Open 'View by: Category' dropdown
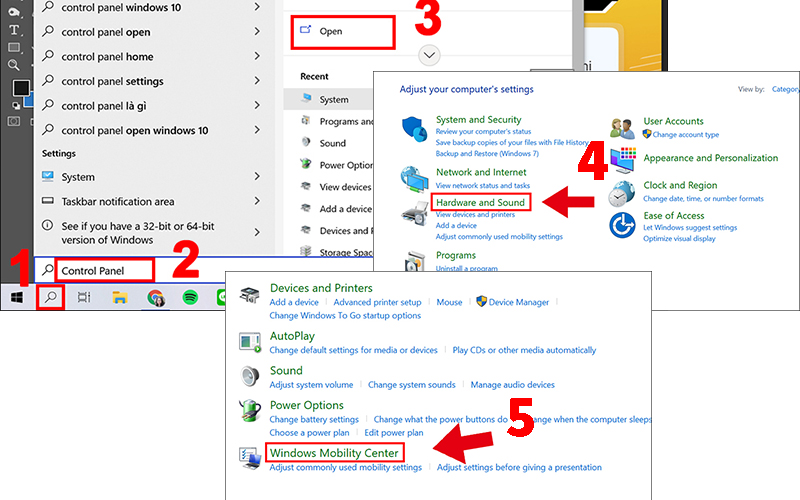 click(785, 89)
